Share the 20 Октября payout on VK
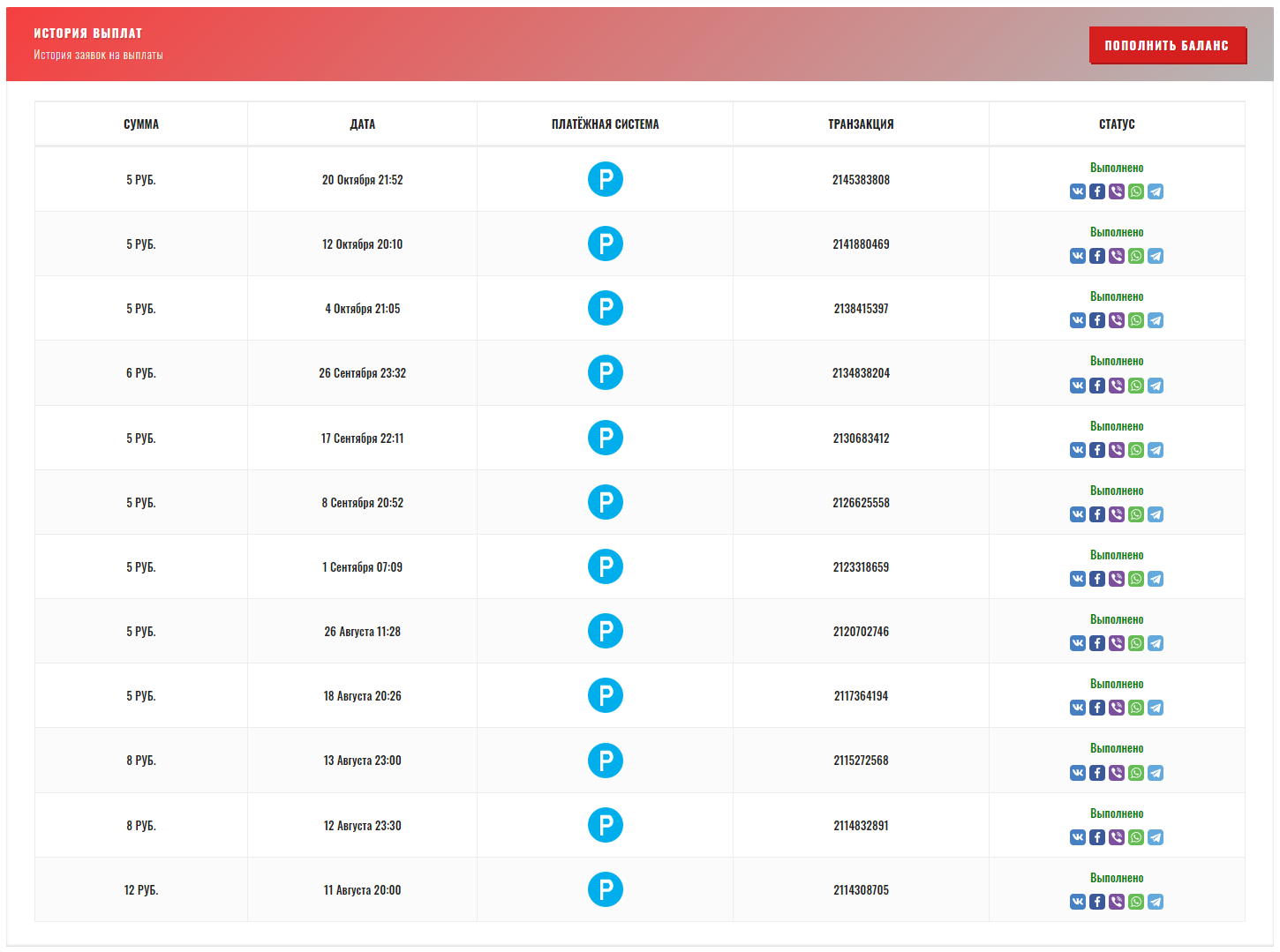 (1078, 191)
